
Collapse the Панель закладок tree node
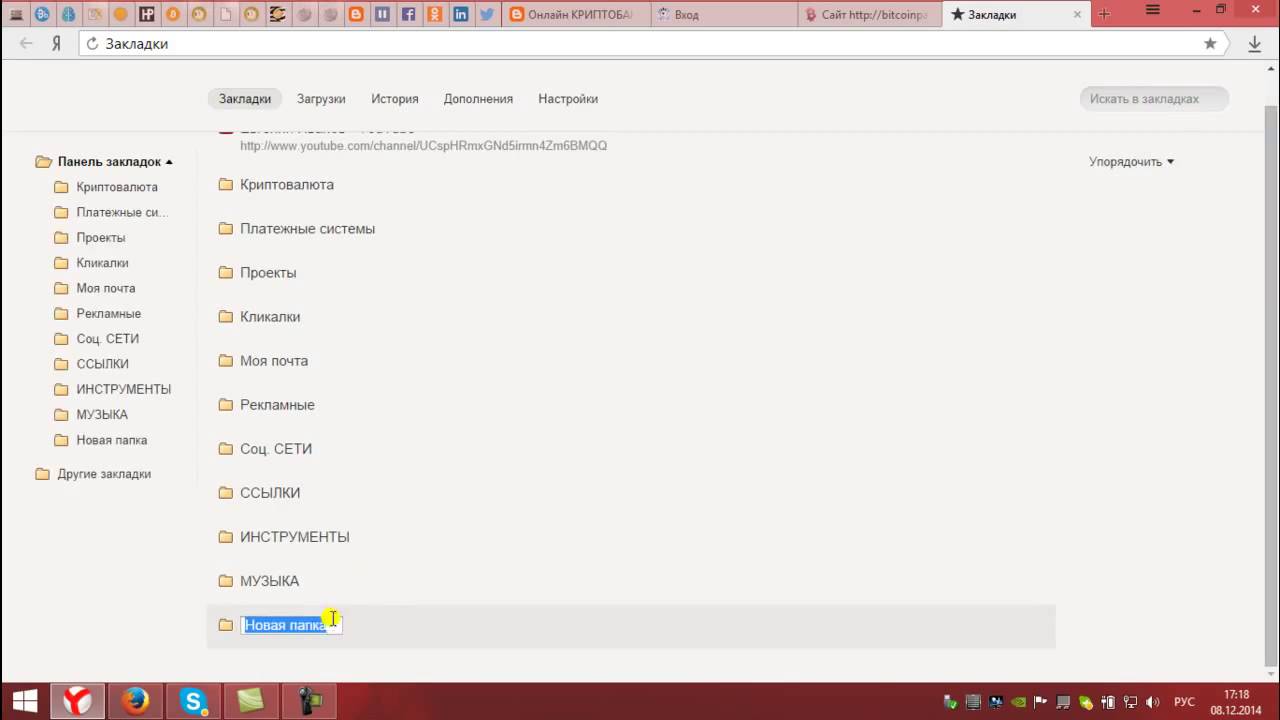169,162
